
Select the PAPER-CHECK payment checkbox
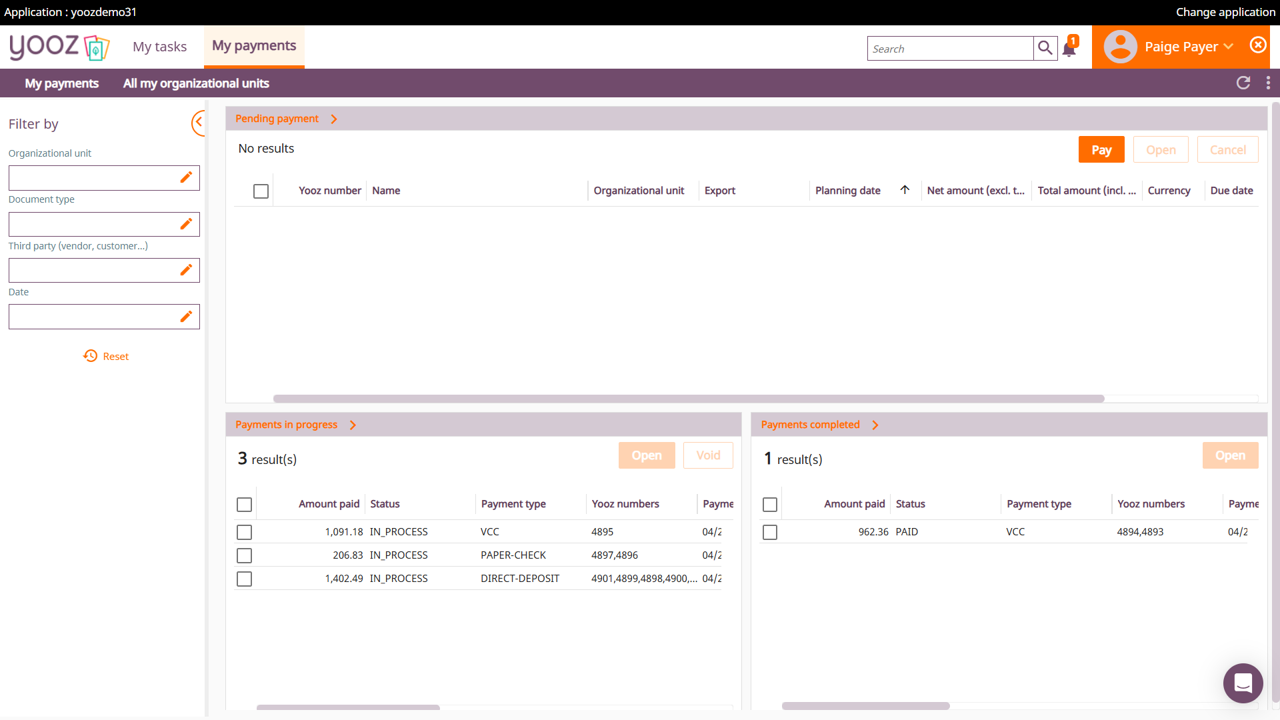244,555
